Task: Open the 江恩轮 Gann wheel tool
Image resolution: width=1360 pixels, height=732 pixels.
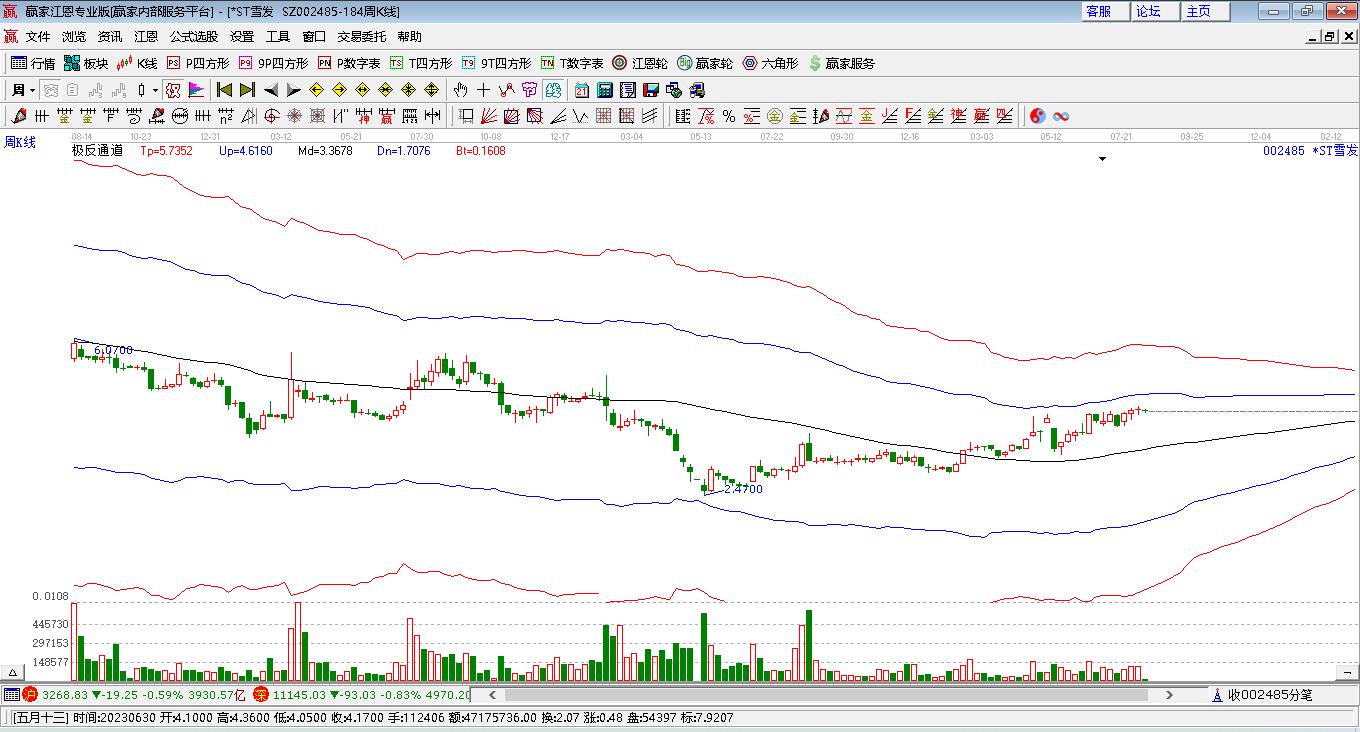Action: point(640,63)
